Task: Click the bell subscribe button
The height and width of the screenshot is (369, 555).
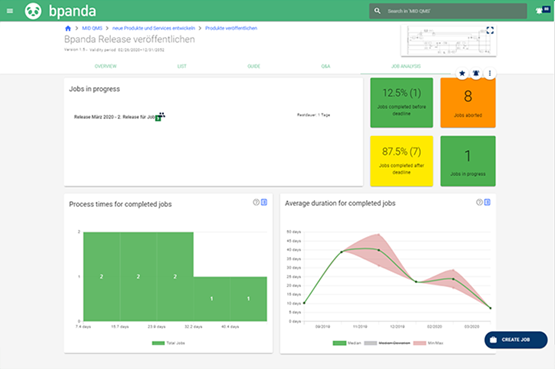Action: [476, 73]
